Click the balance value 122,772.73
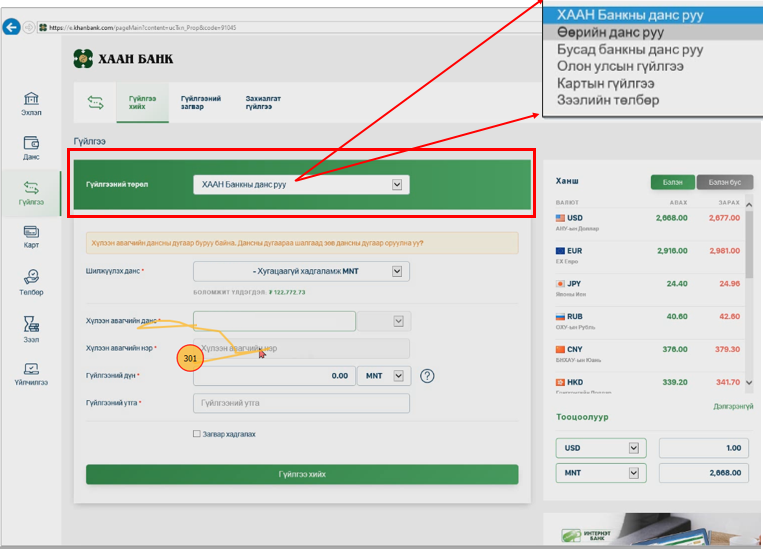763x551 pixels. 287,293
